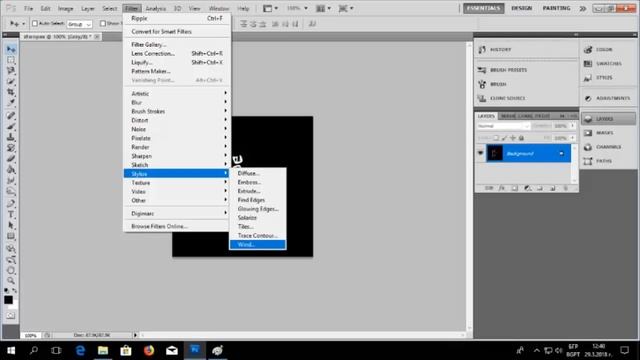The image size is (640, 360).
Task: Open Microsoft Edge from taskbar
Action: coord(80,350)
